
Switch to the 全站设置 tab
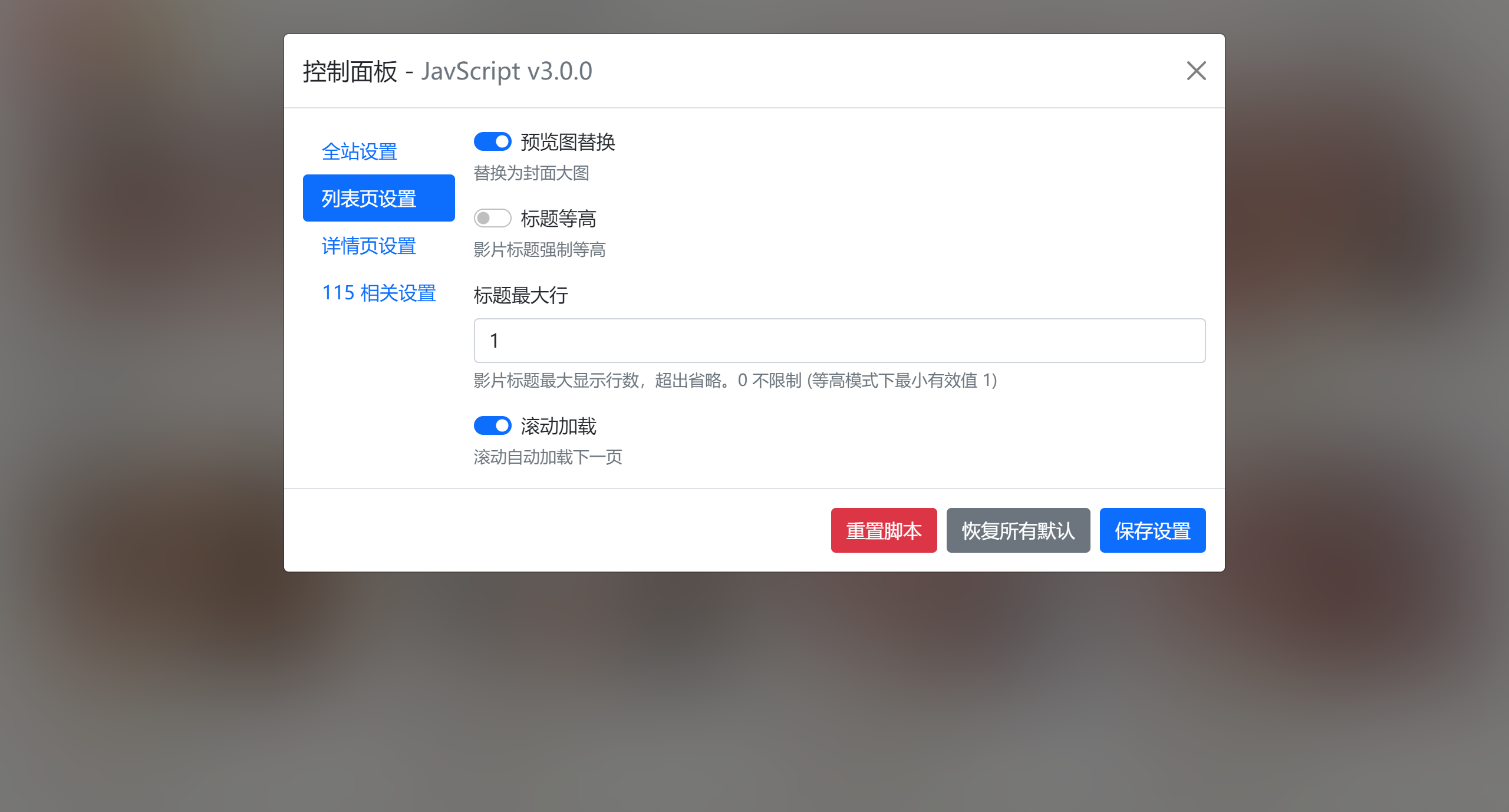tap(360, 151)
